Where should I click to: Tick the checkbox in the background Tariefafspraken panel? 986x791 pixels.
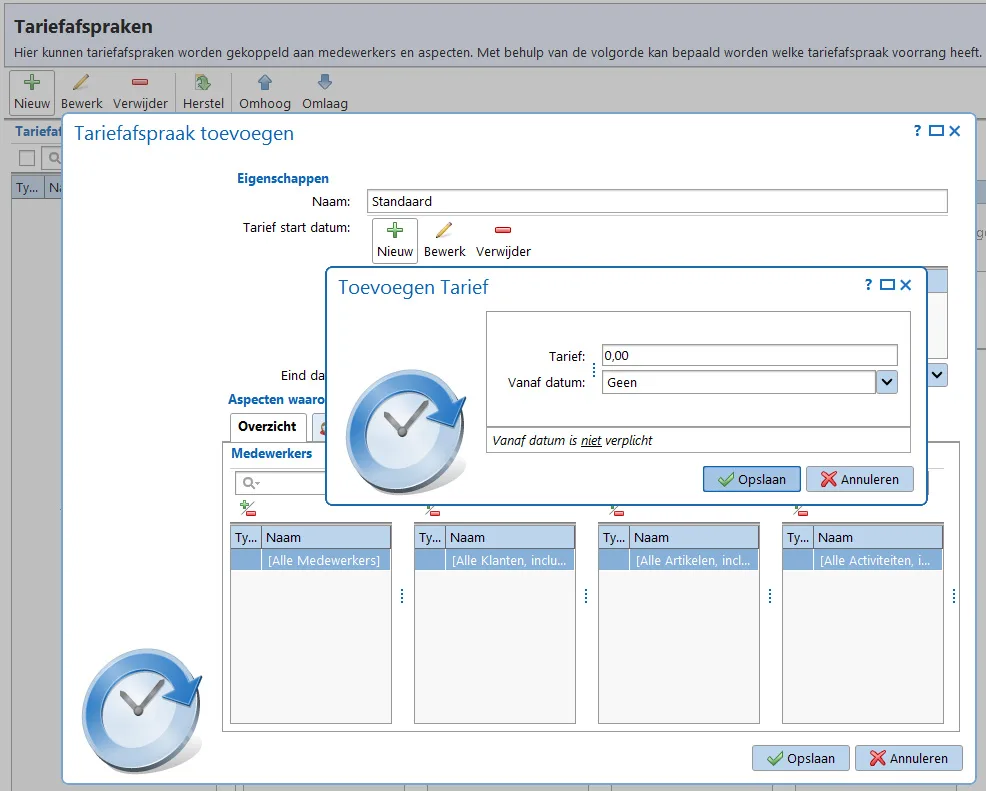point(27,158)
